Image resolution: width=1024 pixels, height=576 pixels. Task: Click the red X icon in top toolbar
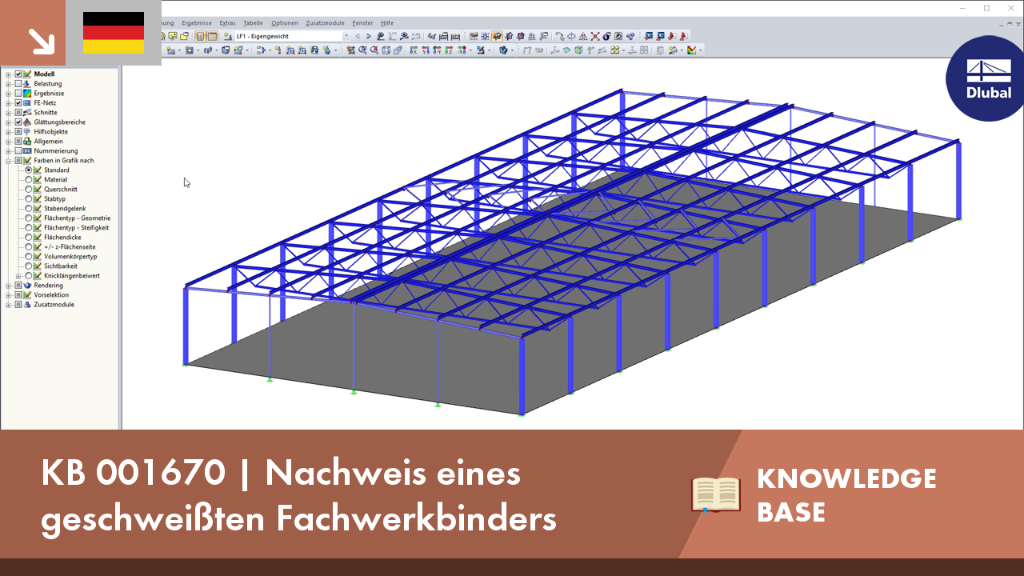pyautogui.click(x=595, y=37)
